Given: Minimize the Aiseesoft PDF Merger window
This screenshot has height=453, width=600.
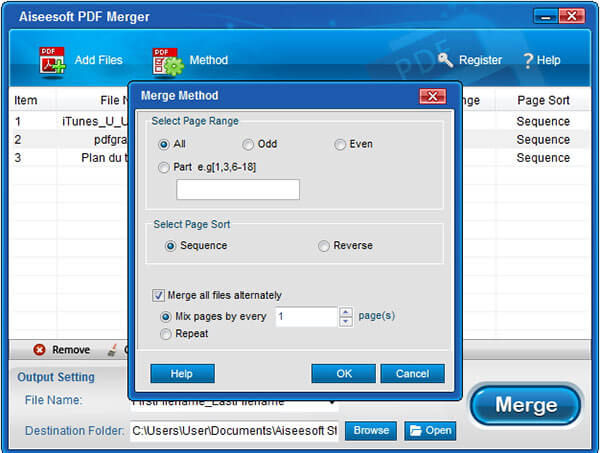Looking at the screenshot, I should (543, 17).
